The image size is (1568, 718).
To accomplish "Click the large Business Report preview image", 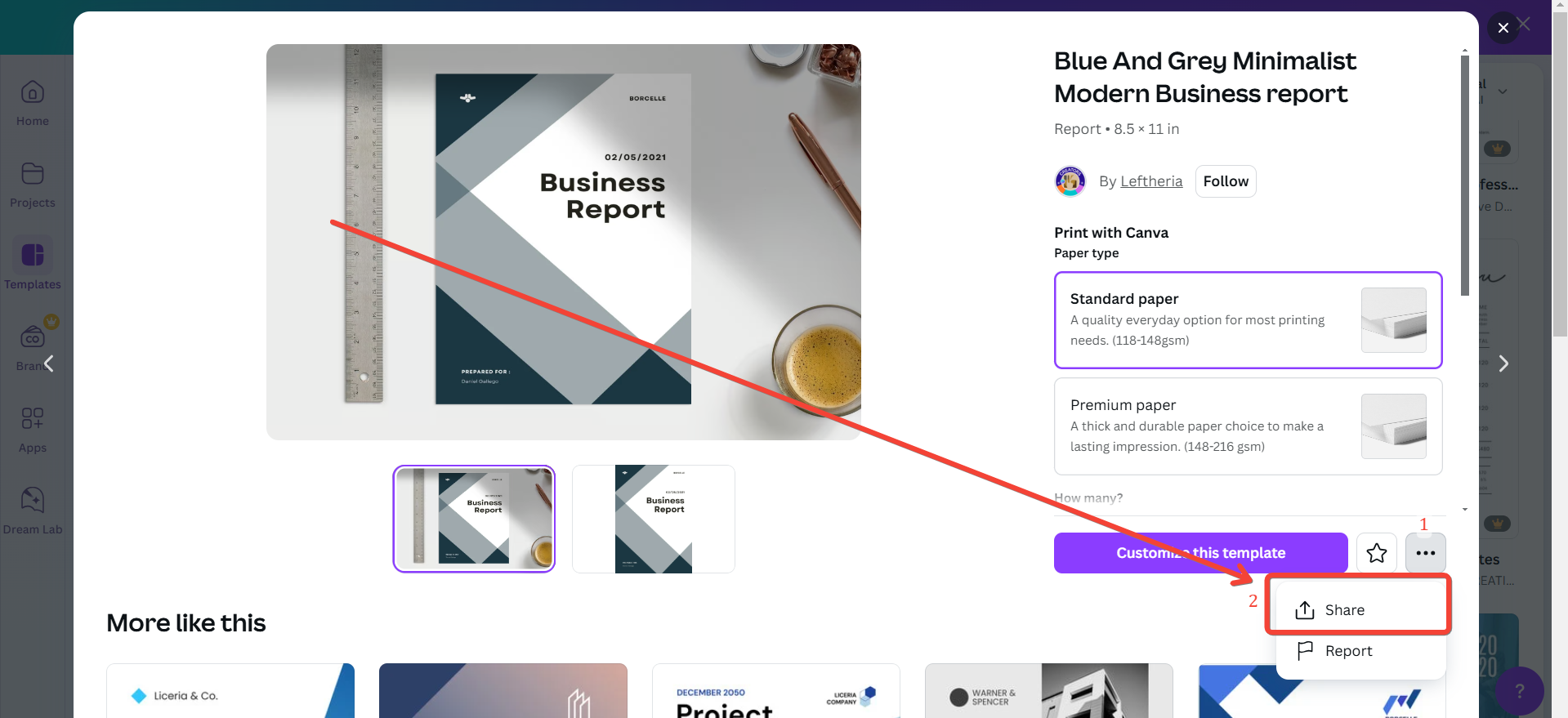I will 564,242.
